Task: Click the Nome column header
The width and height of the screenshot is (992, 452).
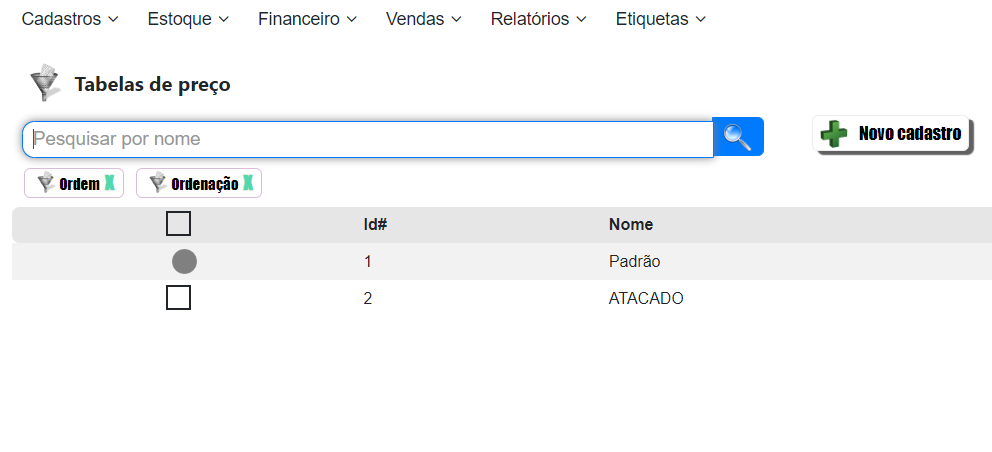Action: coord(631,225)
